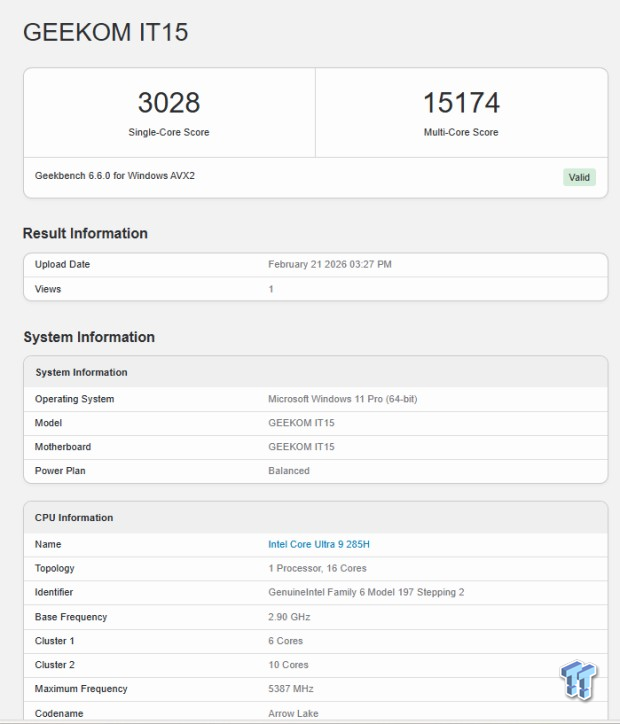Click the Cluster 1 label

point(54,641)
